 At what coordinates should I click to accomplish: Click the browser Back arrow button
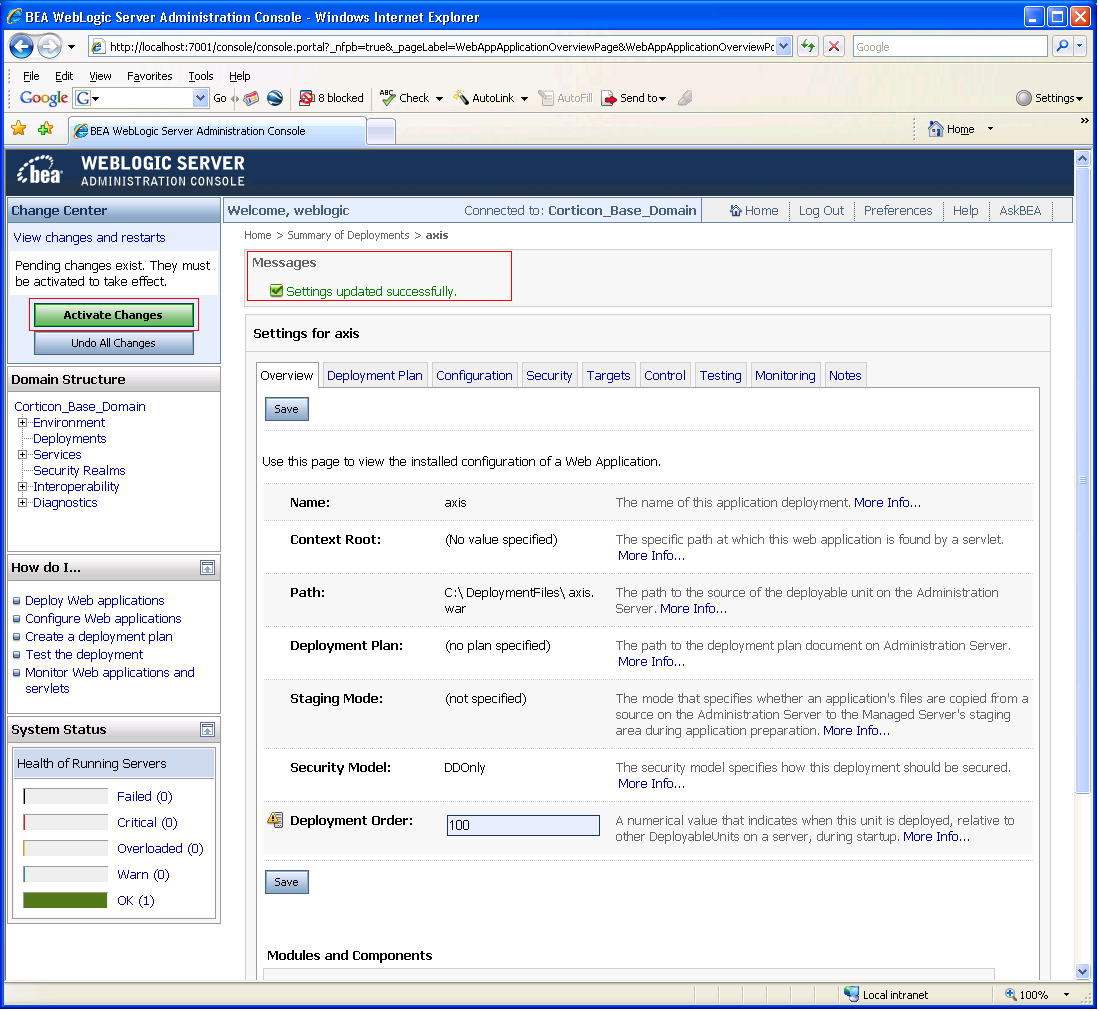(x=21, y=47)
